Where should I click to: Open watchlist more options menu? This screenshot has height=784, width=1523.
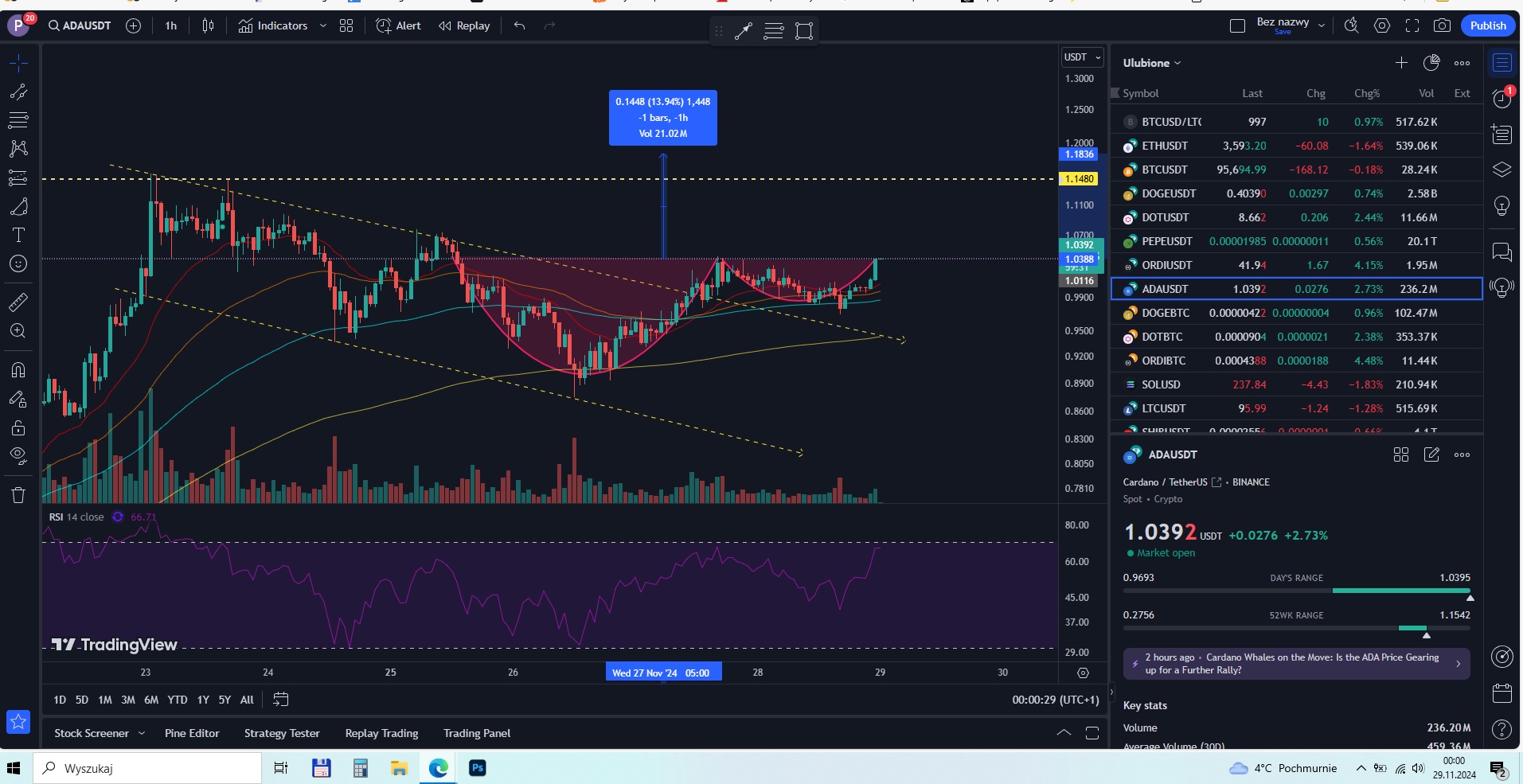pyautogui.click(x=1462, y=63)
